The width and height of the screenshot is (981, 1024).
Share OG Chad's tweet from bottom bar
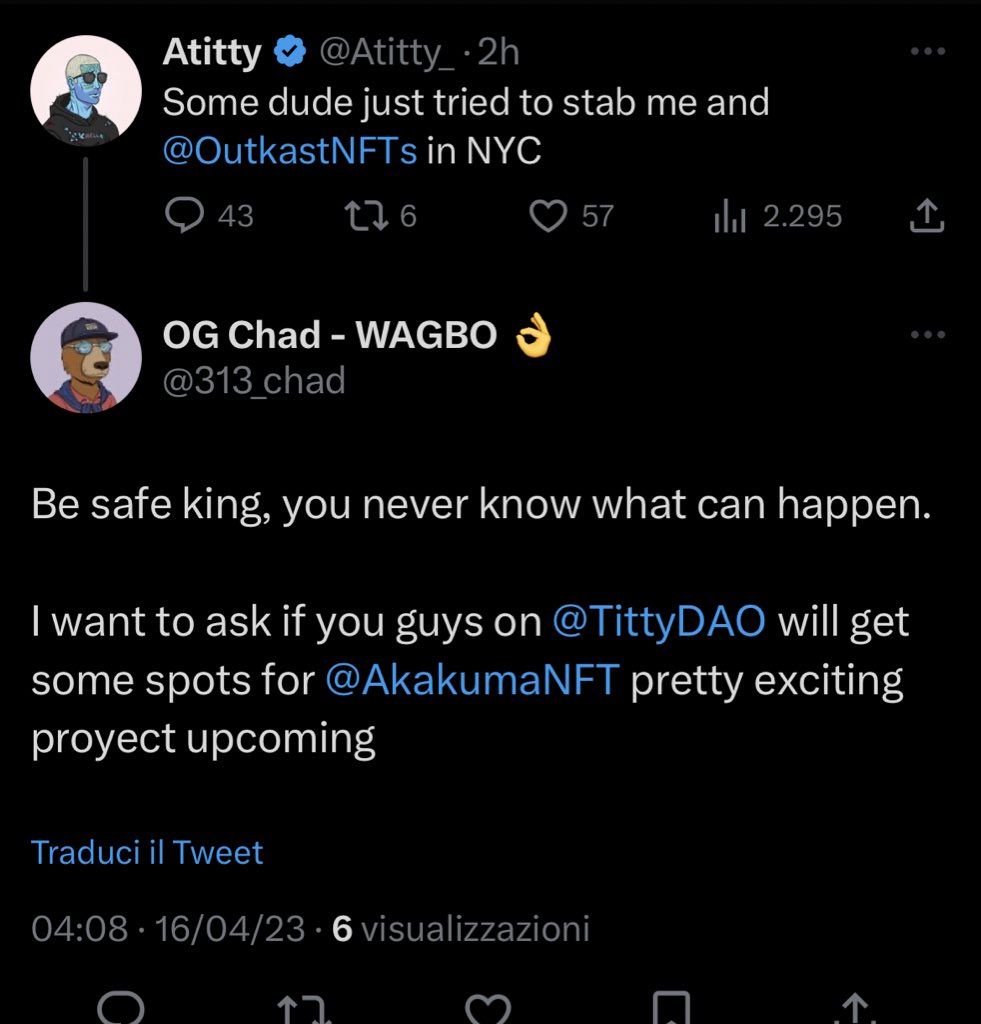(x=856, y=1008)
